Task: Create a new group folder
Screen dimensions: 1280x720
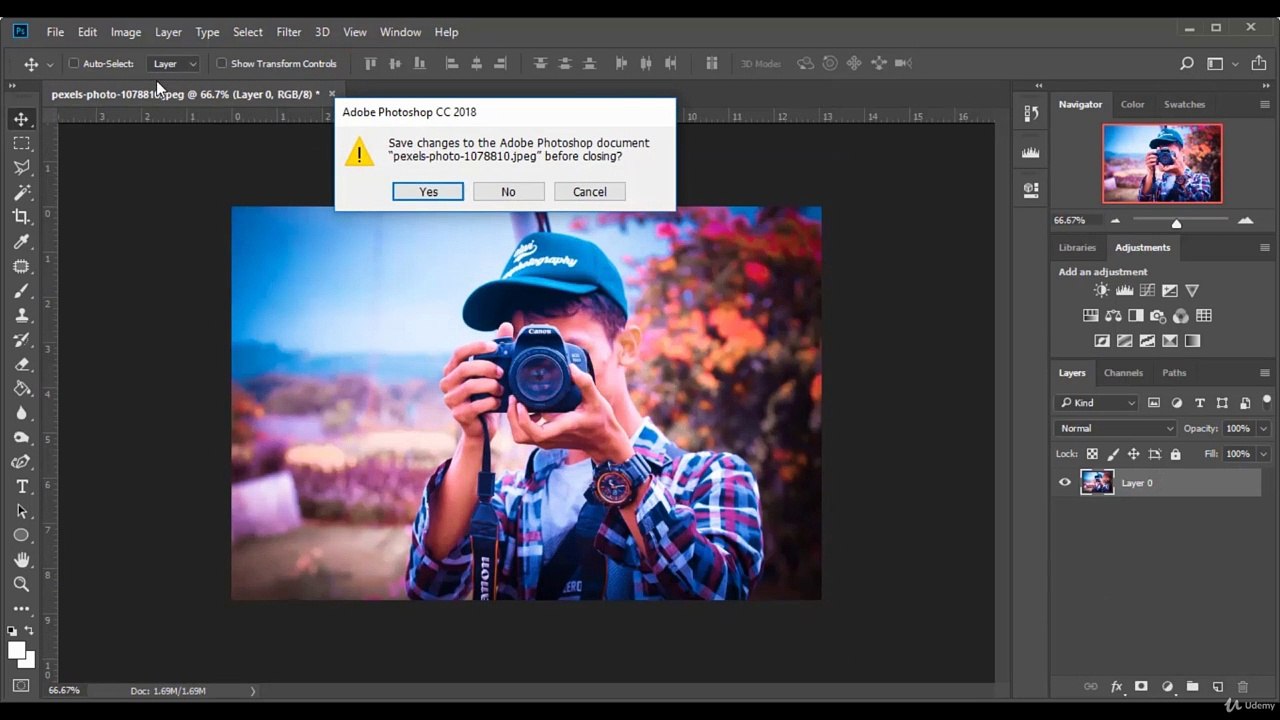Action: tap(1192, 687)
